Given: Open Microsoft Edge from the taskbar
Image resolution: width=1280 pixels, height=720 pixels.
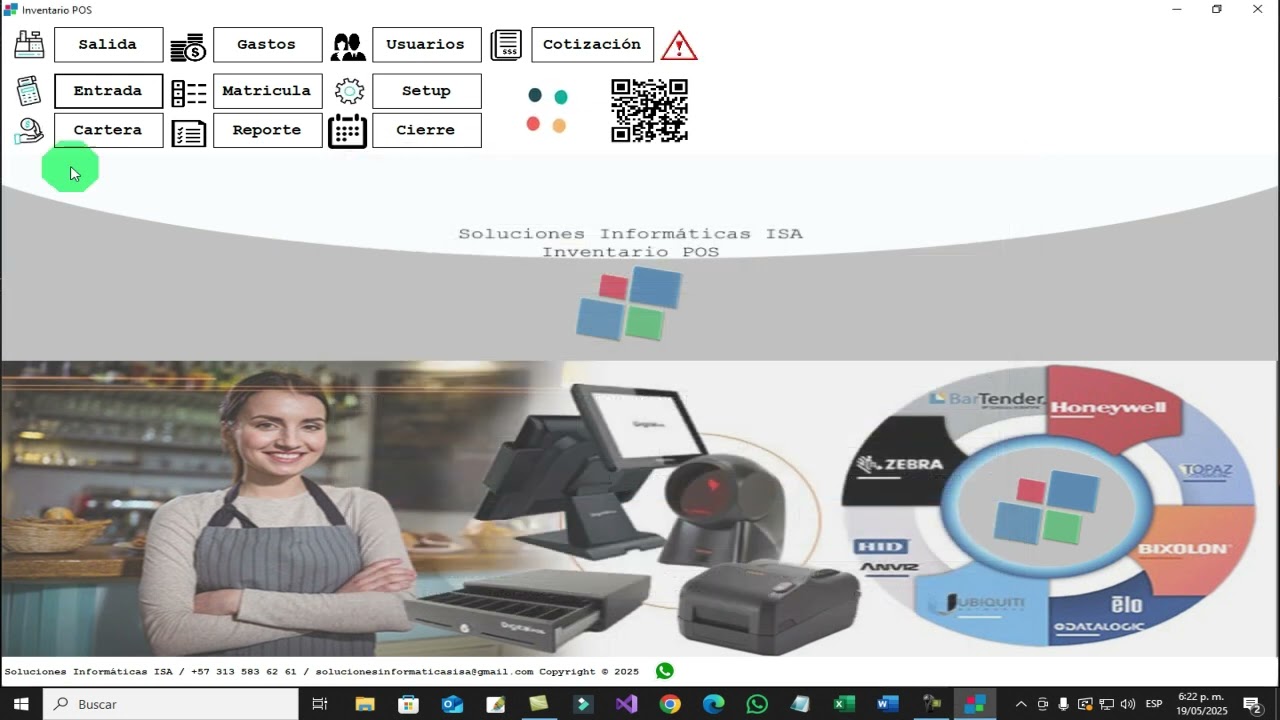Looking at the screenshot, I should pos(713,704).
